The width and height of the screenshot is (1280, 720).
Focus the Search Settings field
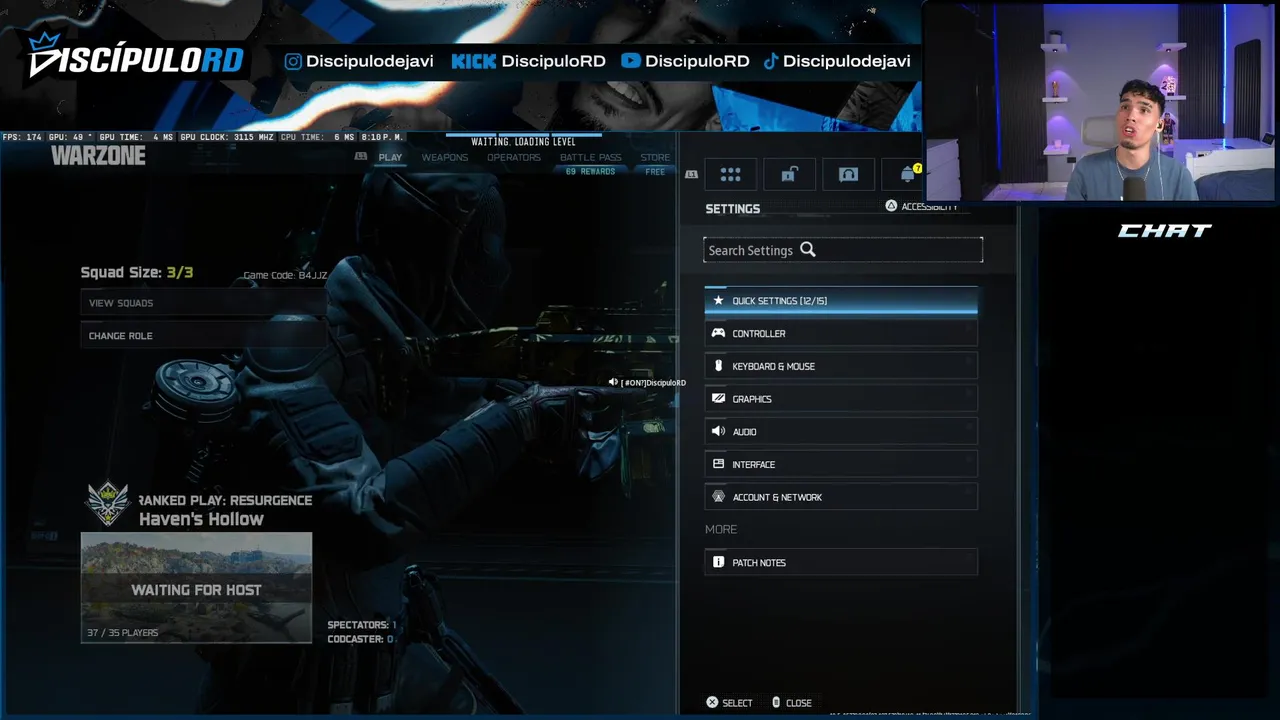[x=843, y=250]
